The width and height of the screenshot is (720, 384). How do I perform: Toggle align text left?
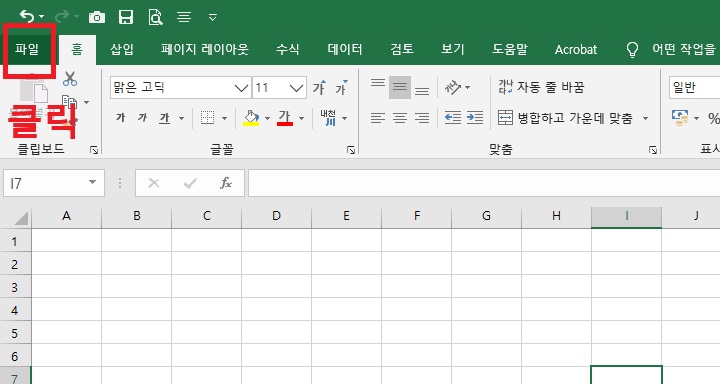pyautogui.click(x=378, y=118)
